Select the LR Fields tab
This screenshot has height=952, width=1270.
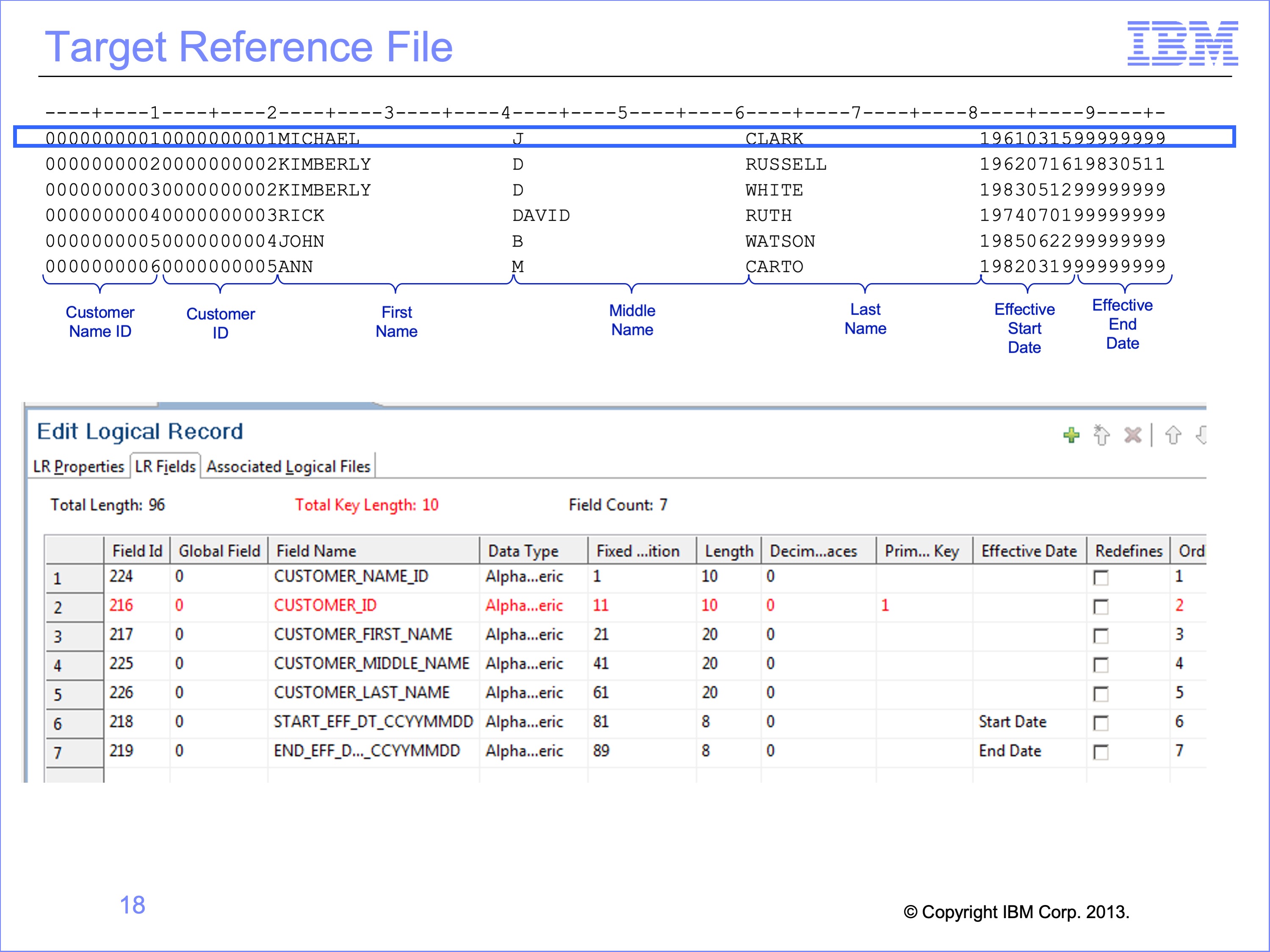point(165,466)
